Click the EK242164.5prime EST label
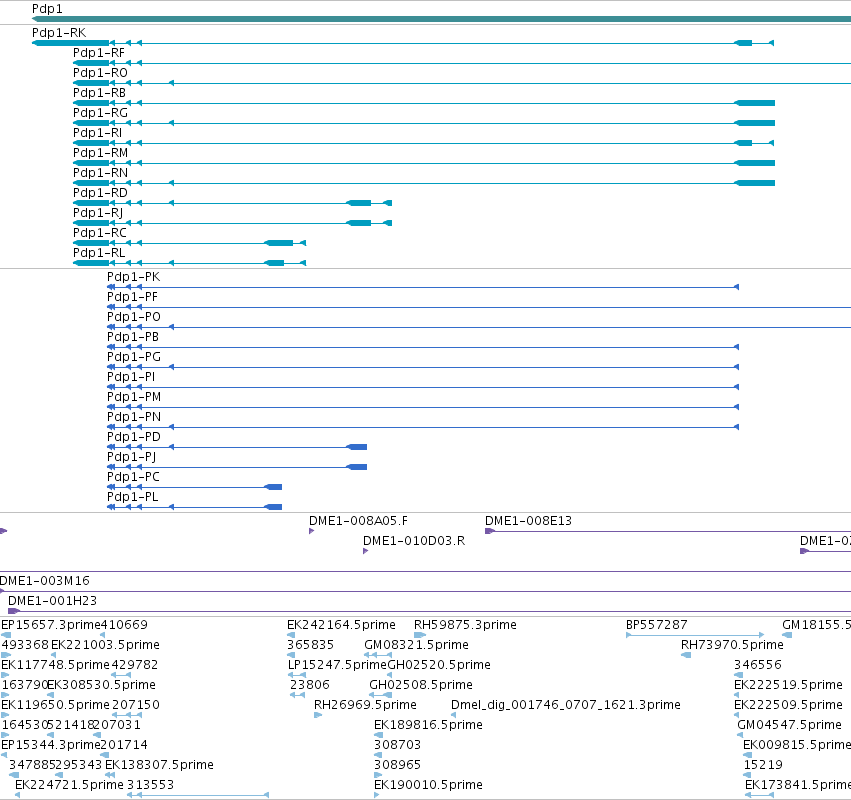851x800 pixels. 341,625
